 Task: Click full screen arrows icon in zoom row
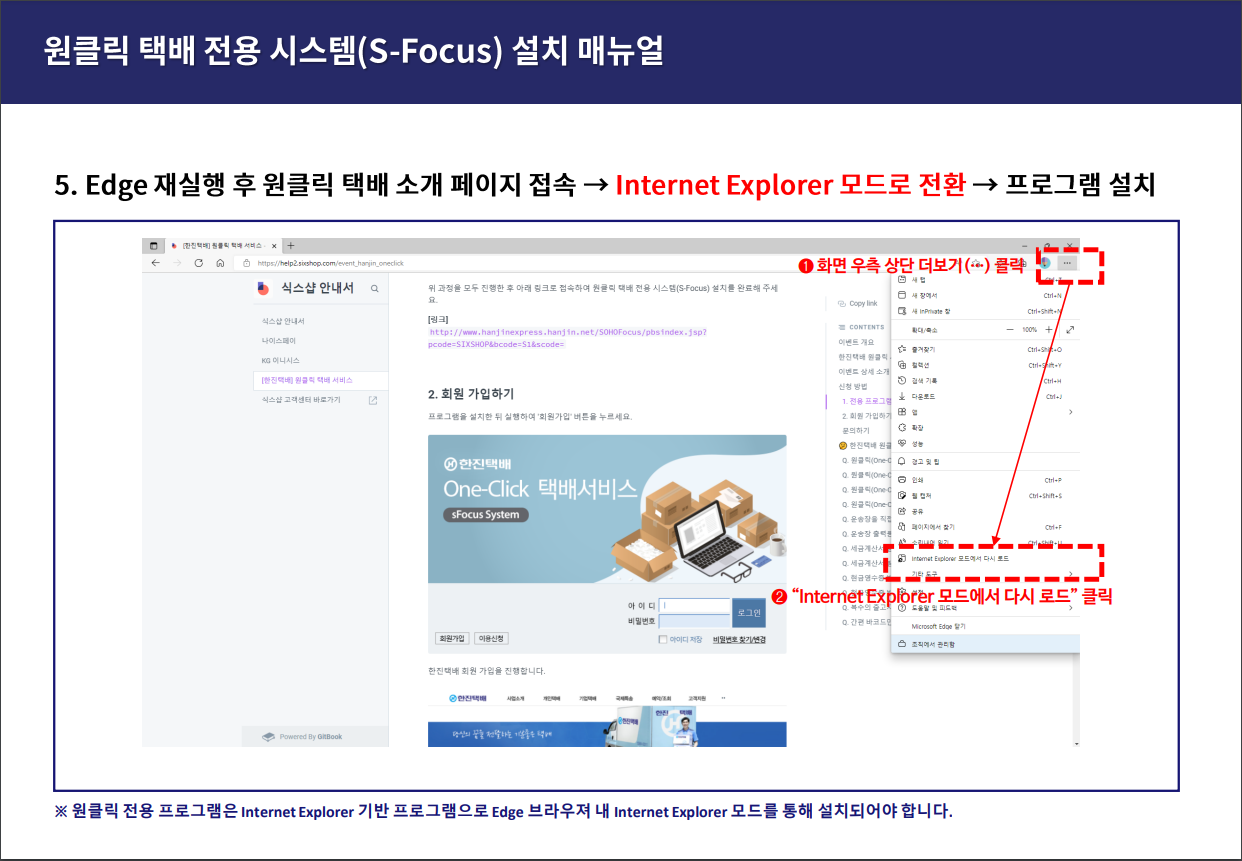pyautogui.click(x=1070, y=329)
